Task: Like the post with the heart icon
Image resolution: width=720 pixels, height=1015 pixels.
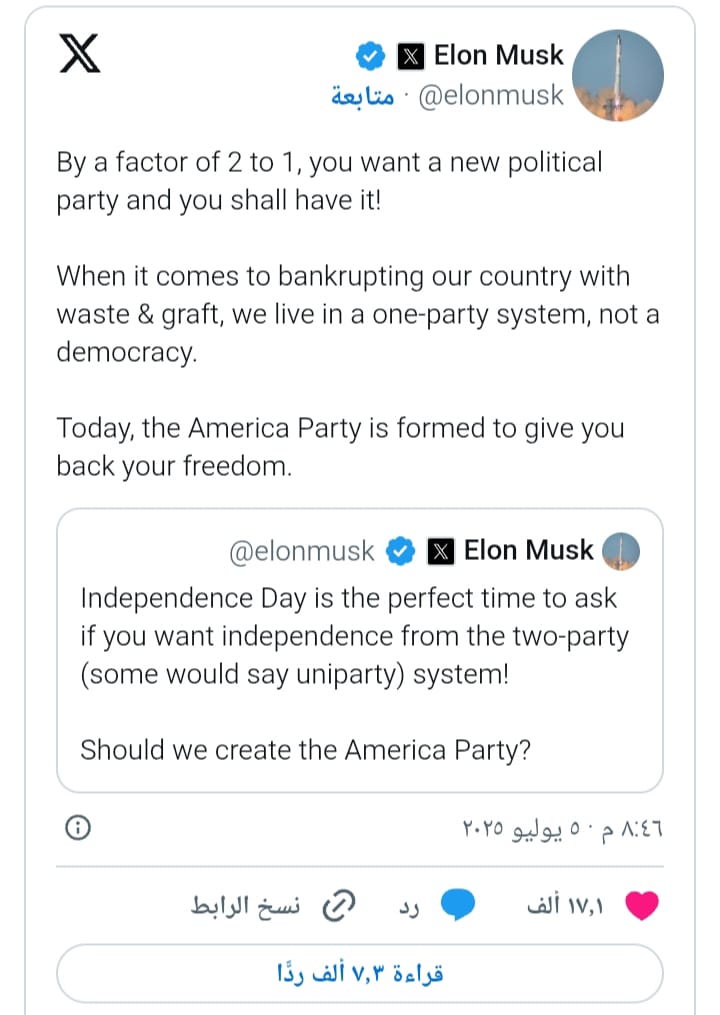Action: tap(641, 906)
